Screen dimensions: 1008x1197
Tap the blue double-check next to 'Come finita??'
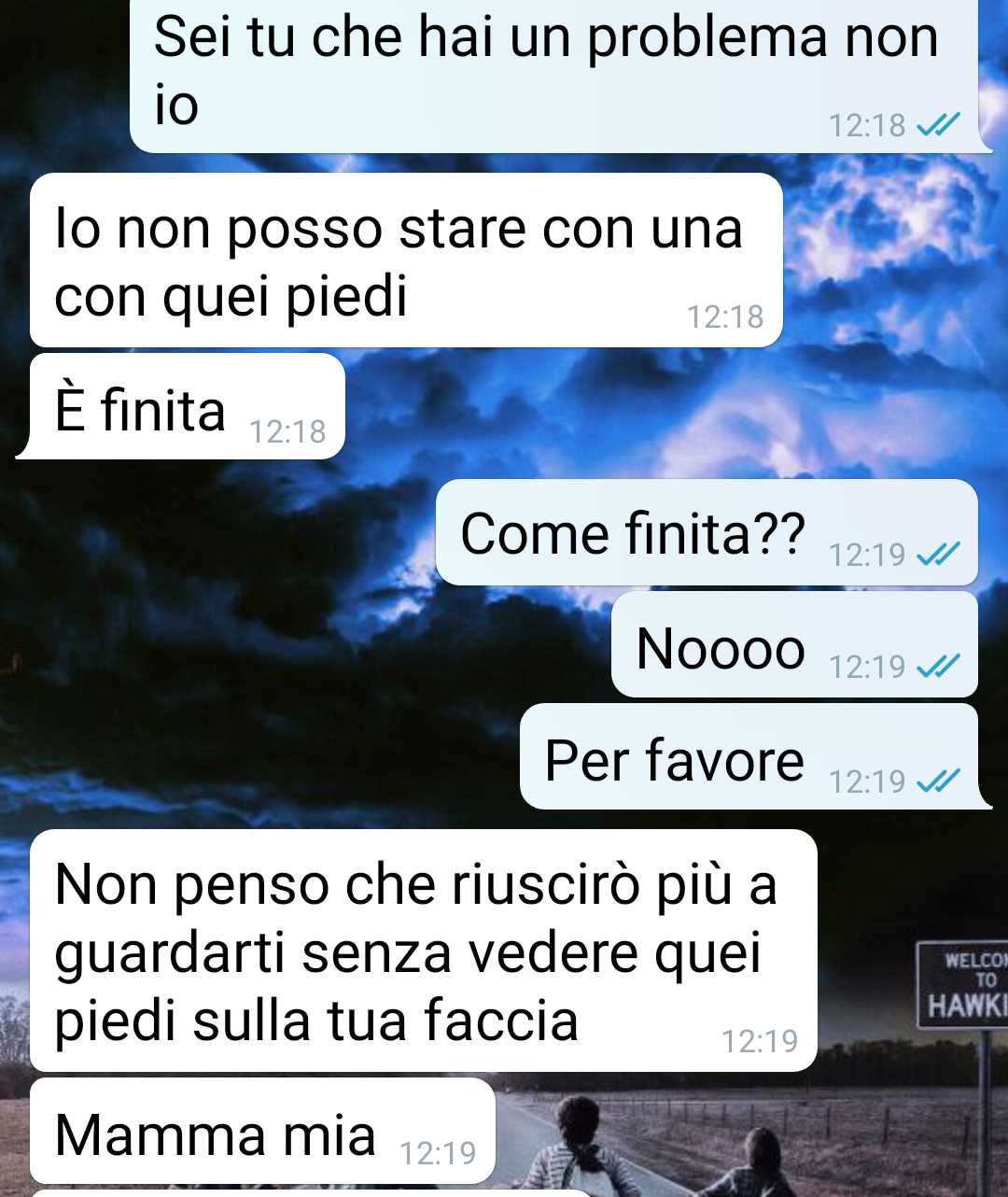tap(938, 555)
